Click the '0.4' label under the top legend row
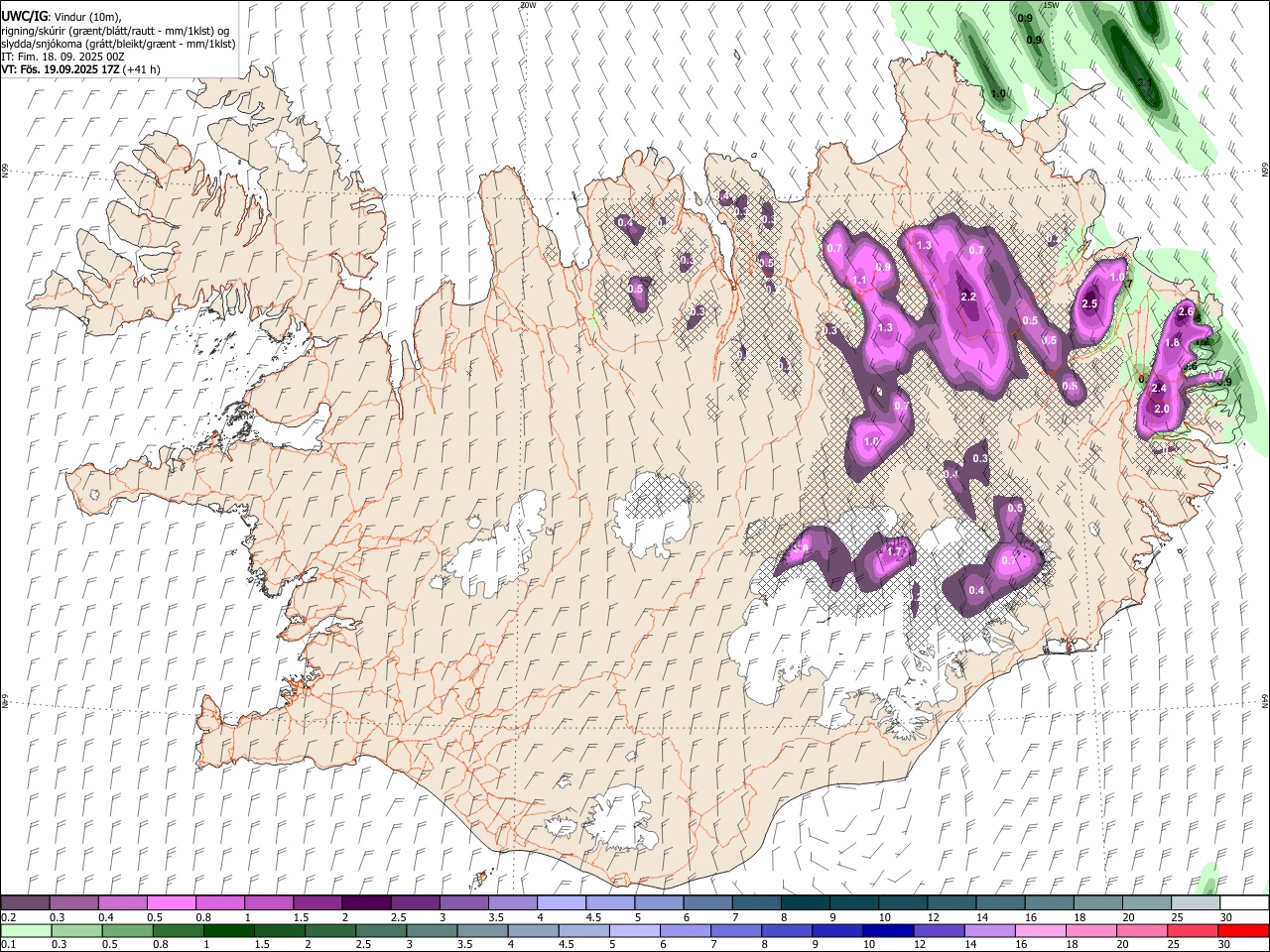Screen dimensions: 1270x952 point(106,917)
